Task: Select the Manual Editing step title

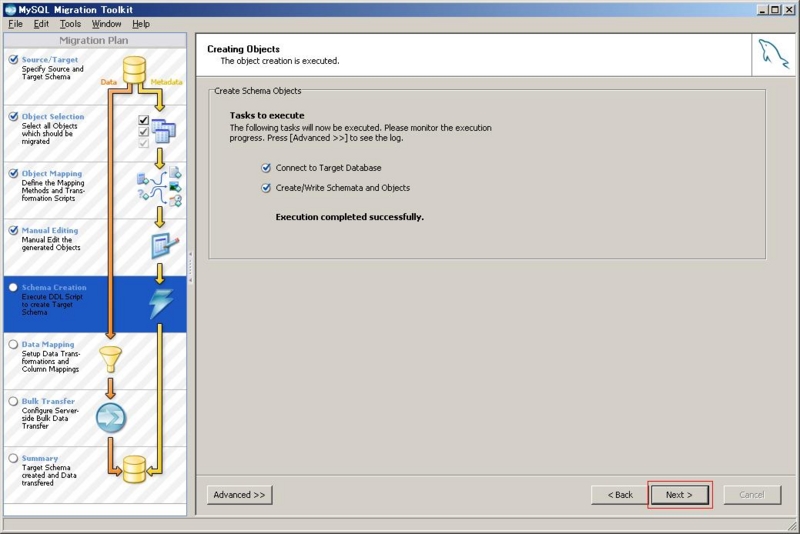Action: [49, 231]
